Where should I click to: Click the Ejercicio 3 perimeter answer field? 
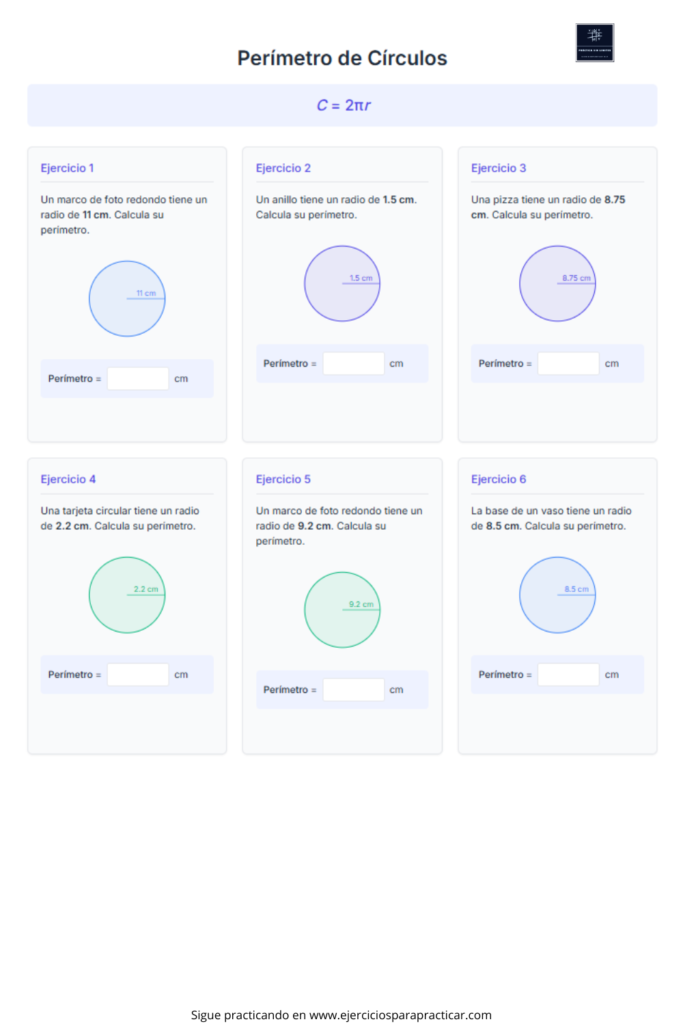(568, 364)
